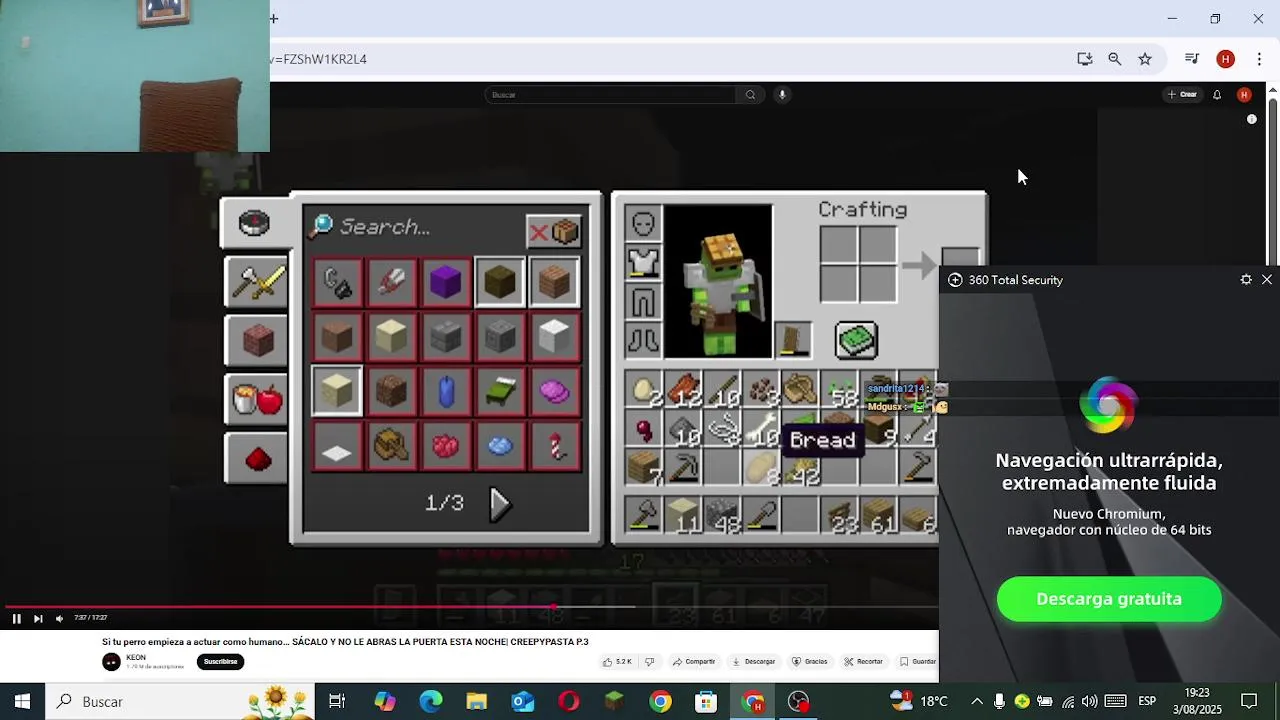The height and width of the screenshot is (720, 1280).
Task: Select the magenta dye recipe
Action: 554,391
